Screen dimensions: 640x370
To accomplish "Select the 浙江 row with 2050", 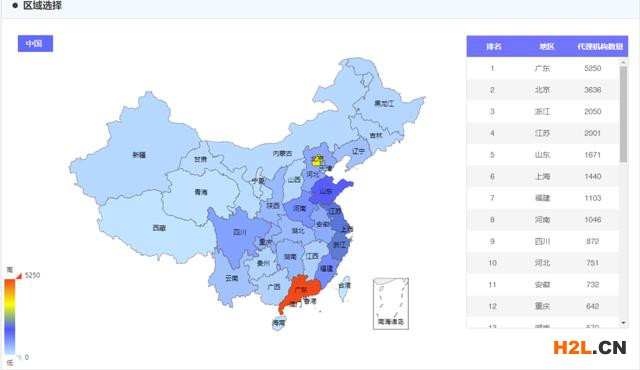I will tap(543, 111).
